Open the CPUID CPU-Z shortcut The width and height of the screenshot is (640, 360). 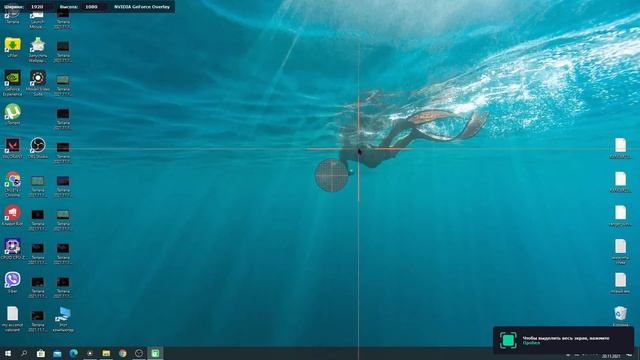point(13,249)
